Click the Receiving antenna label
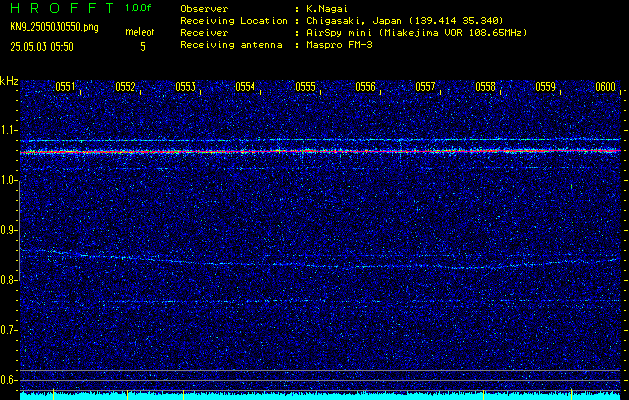The image size is (629, 400). pos(231,45)
